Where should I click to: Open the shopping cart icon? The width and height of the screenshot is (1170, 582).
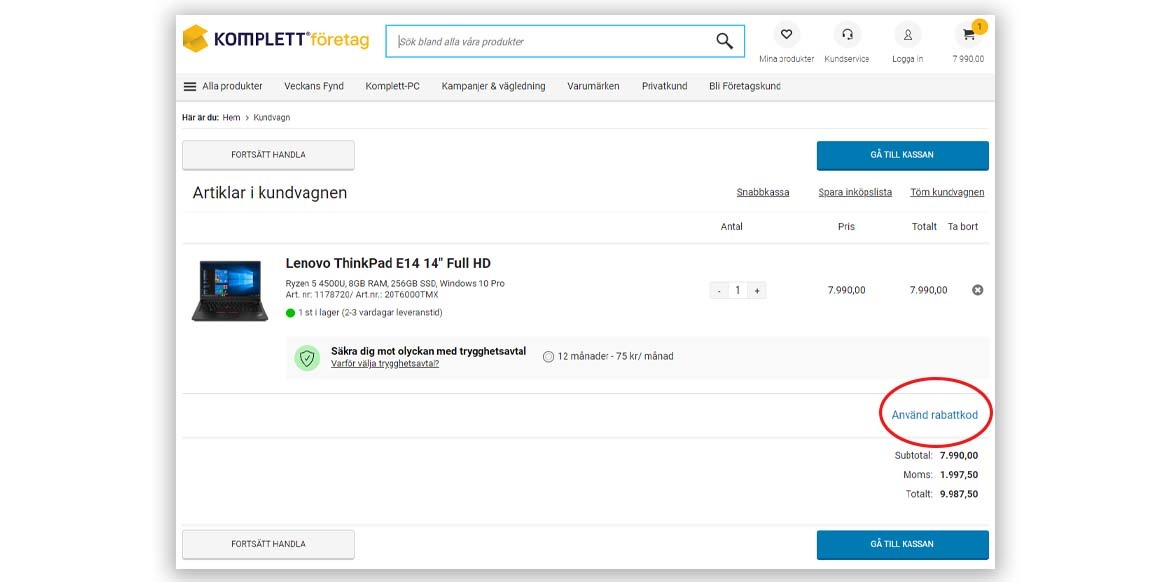coord(968,35)
